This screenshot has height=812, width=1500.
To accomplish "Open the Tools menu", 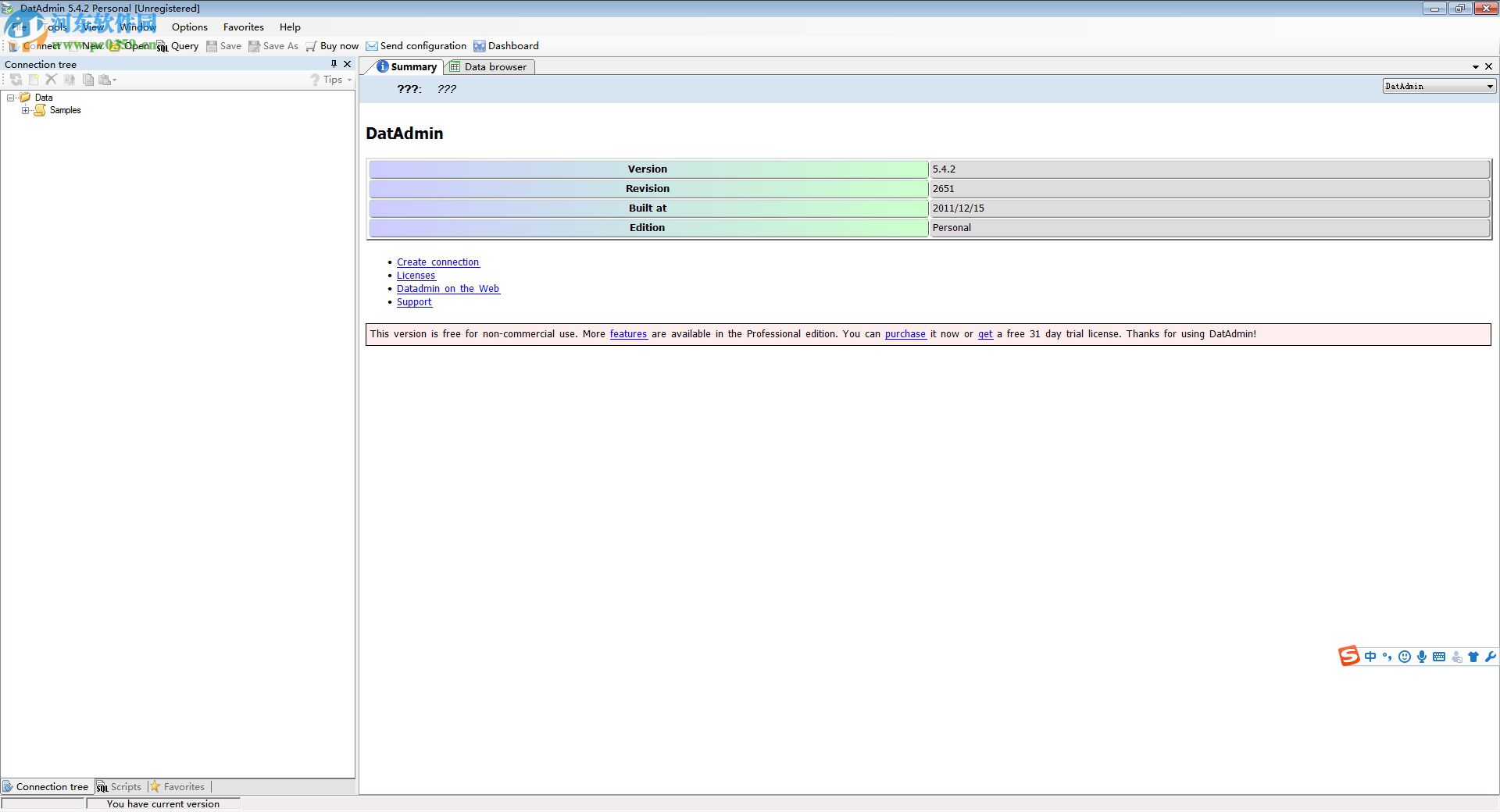I will coord(55,27).
